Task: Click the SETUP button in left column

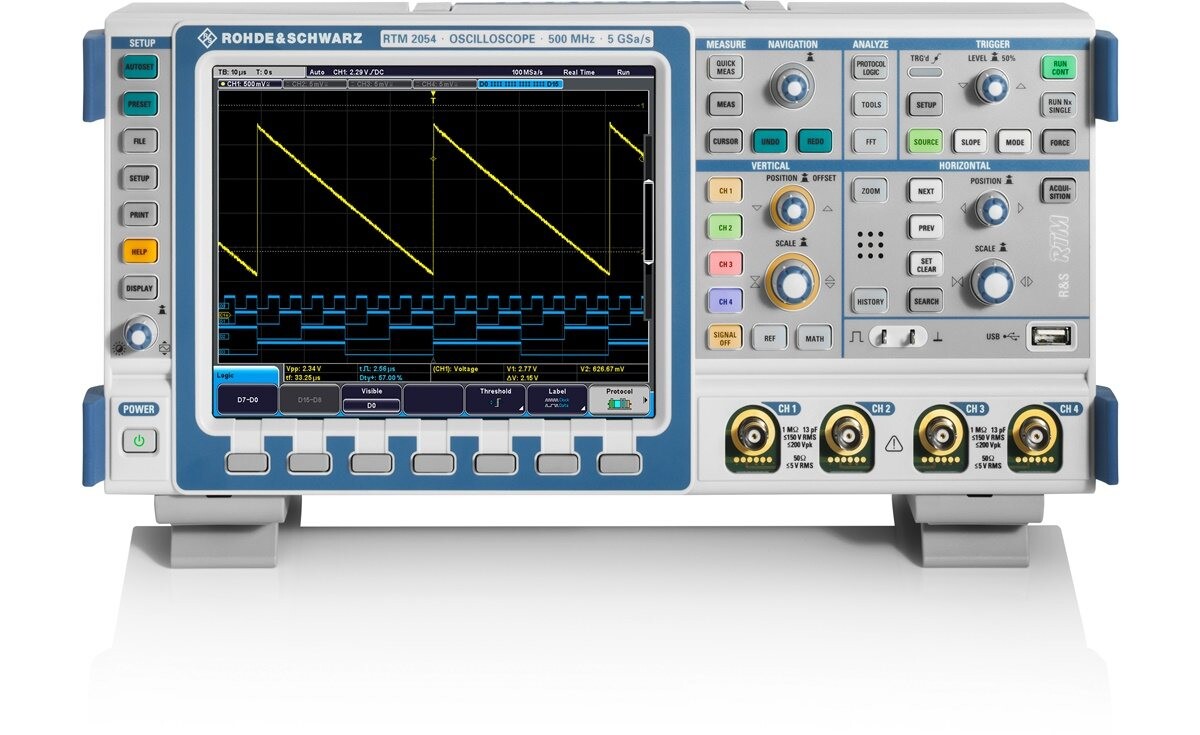Action: [x=141, y=178]
